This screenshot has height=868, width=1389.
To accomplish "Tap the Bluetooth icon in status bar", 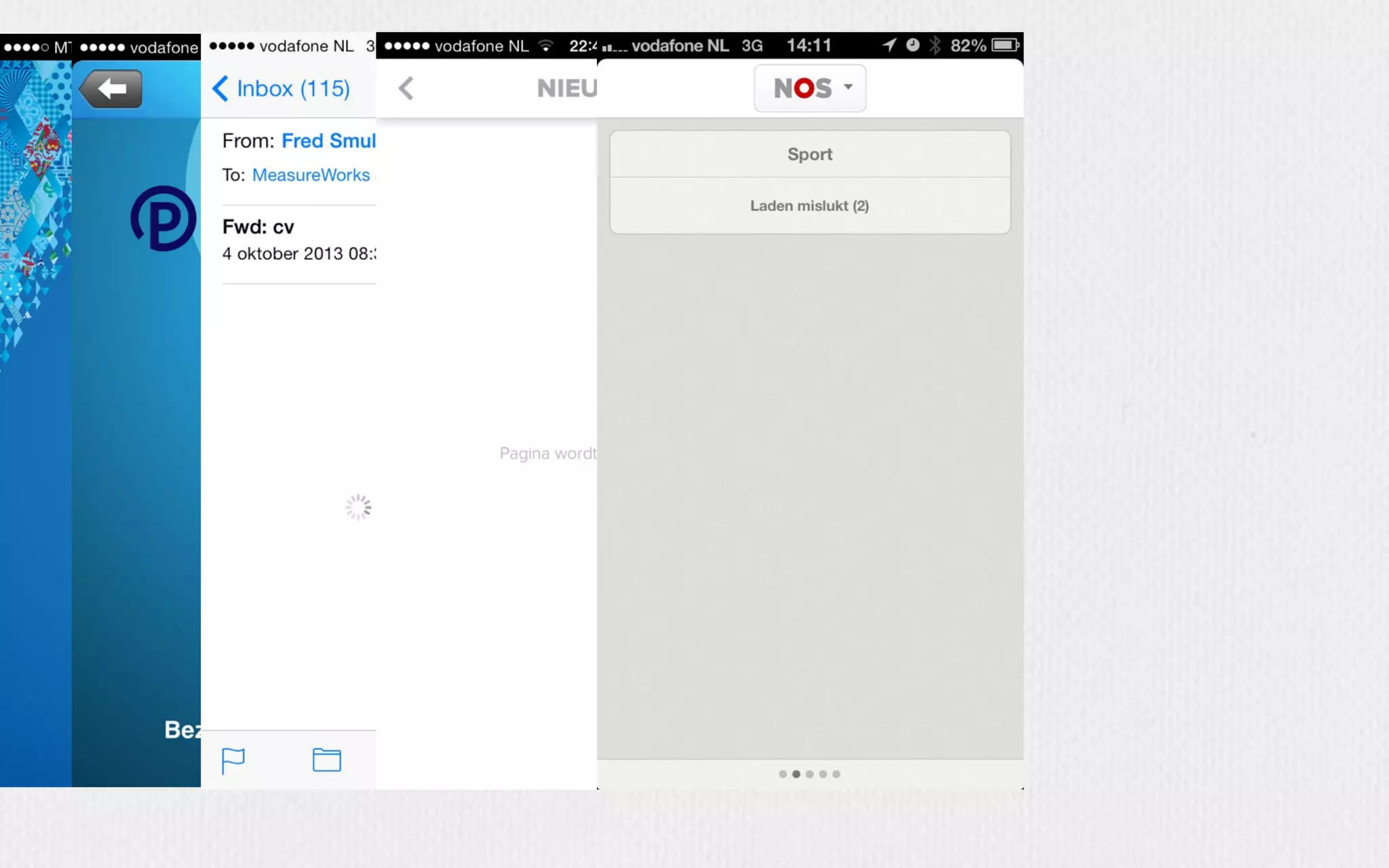I will point(935,45).
